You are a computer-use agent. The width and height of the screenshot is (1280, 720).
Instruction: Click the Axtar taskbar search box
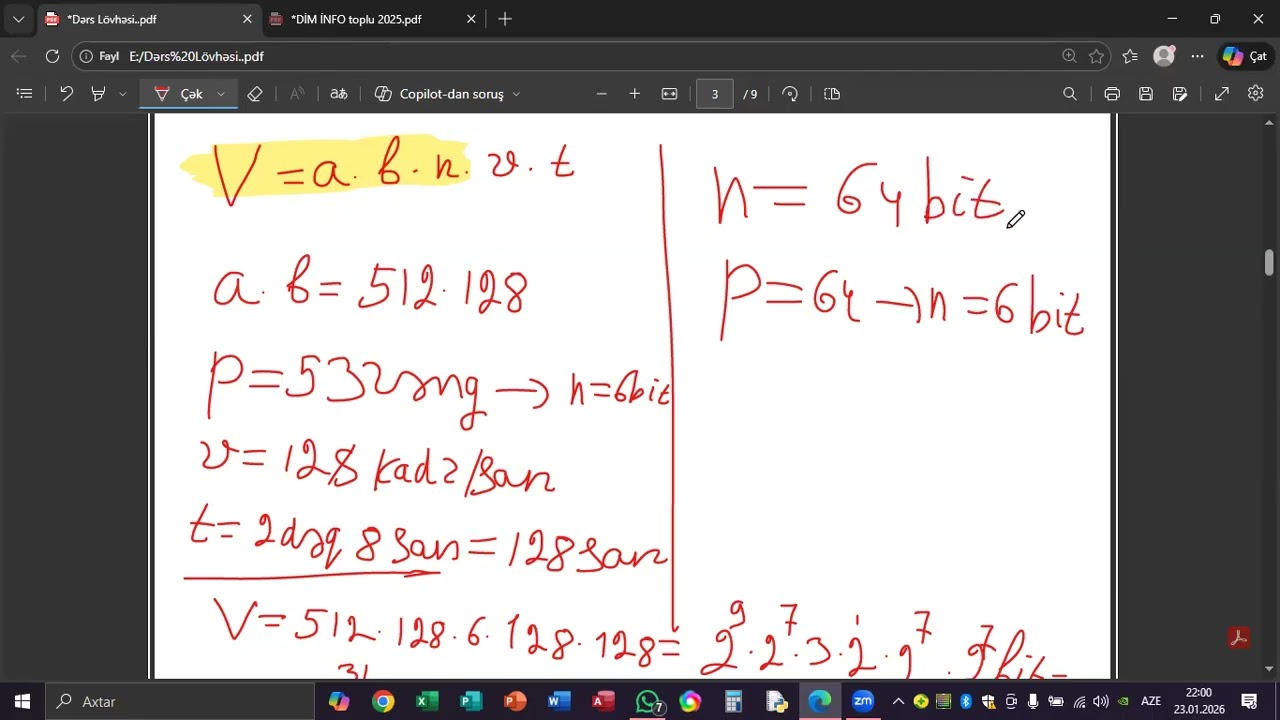coord(181,701)
